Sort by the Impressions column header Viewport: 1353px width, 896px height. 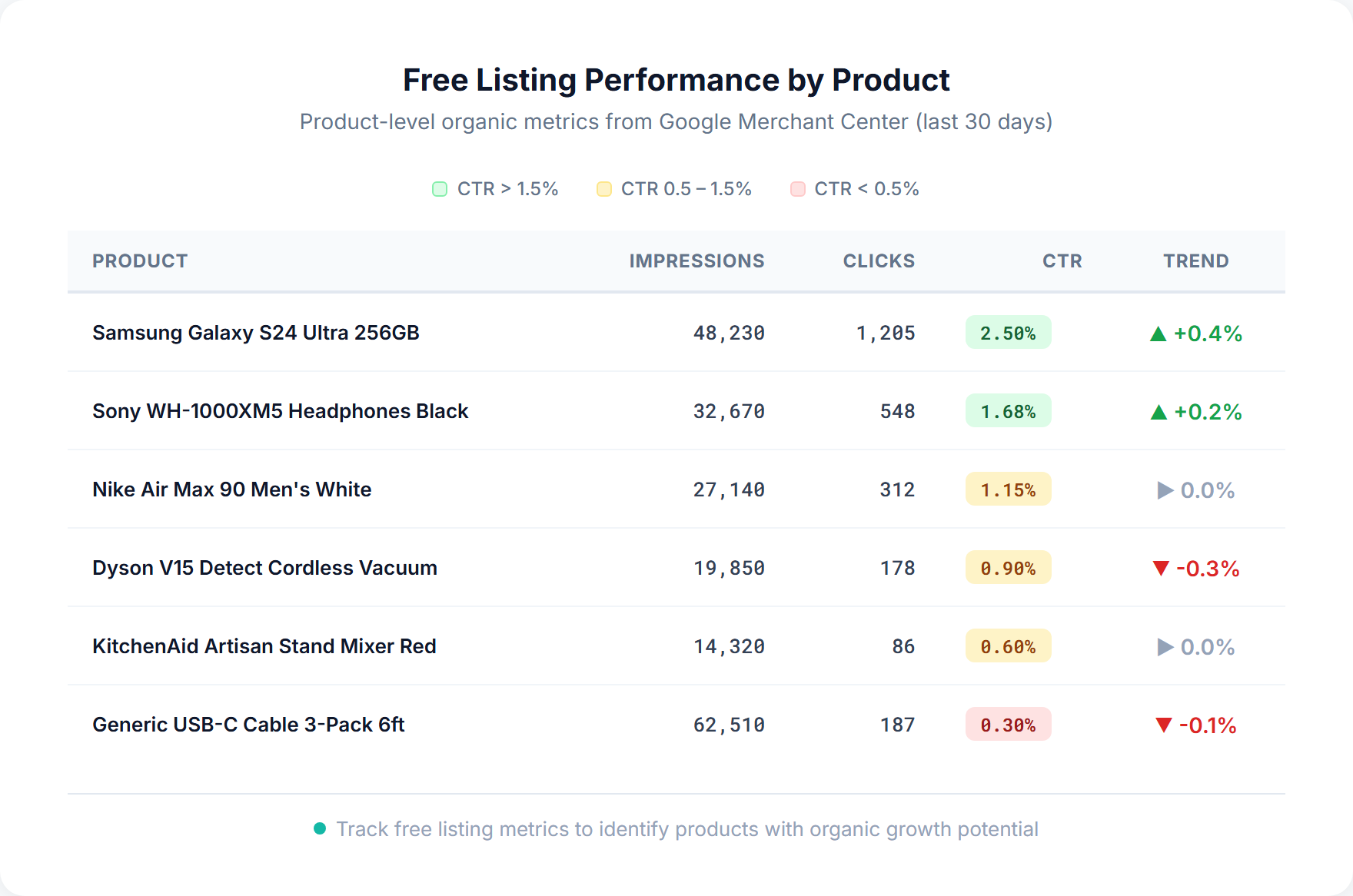[696, 261]
